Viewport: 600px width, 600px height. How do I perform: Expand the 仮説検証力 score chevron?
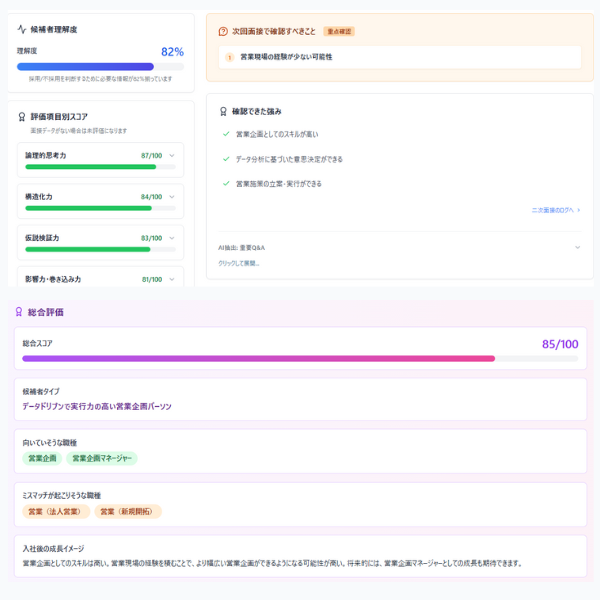tap(172, 238)
